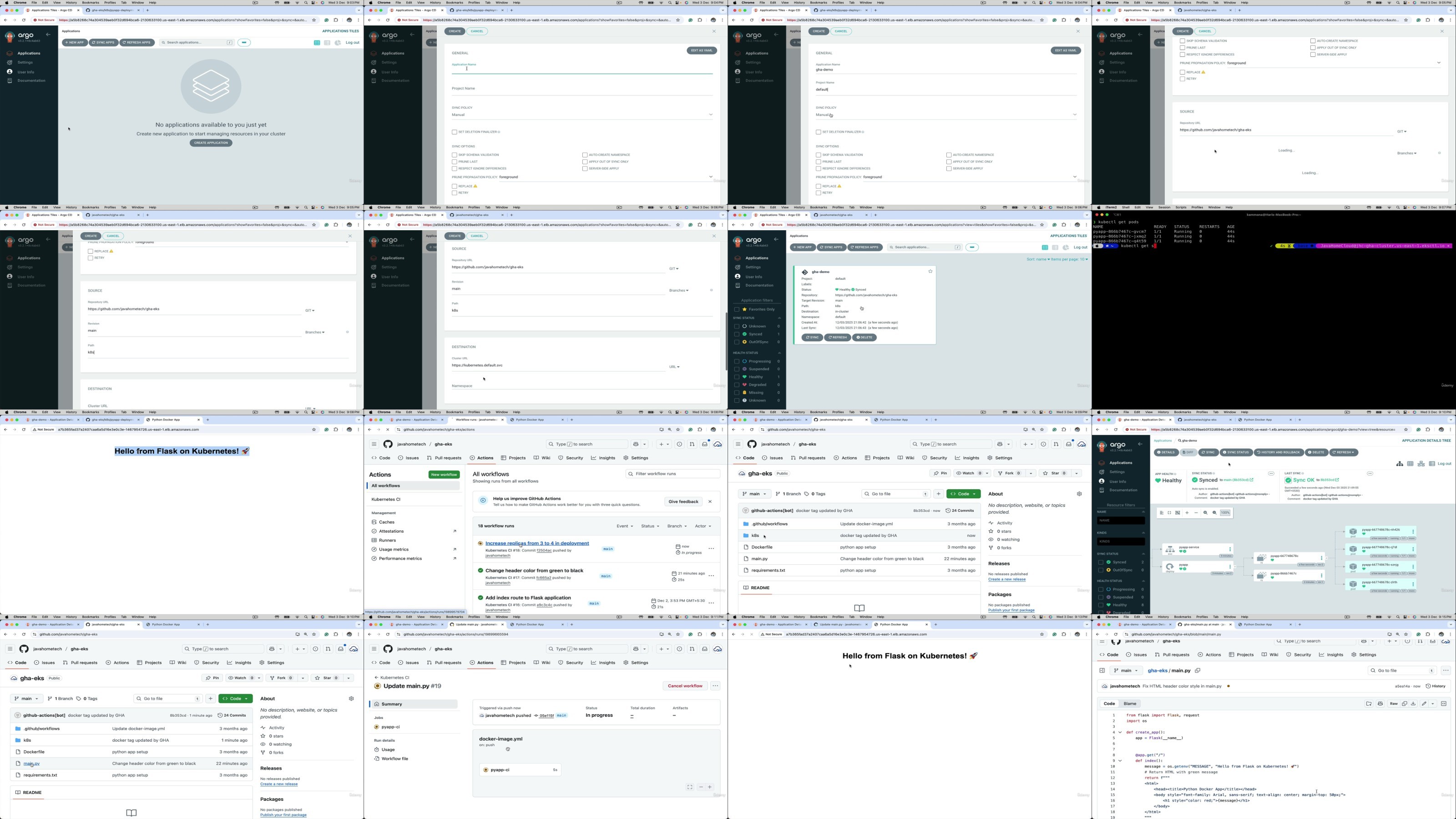Click copy path icon beside main.py
1456x819 pixels.
(1198, 671)
